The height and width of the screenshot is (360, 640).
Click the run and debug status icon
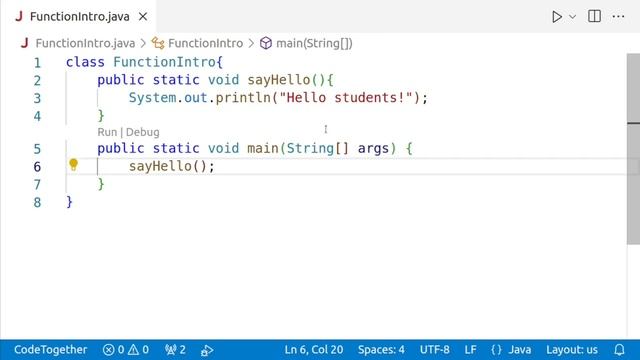click(x=207, y=350)
